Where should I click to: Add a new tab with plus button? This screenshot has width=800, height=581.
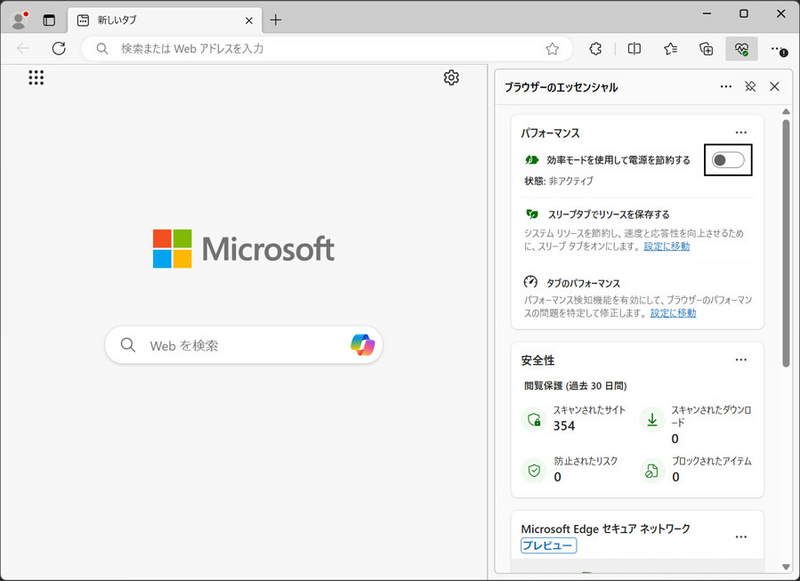pyautogui.click(x=276, y=20)
